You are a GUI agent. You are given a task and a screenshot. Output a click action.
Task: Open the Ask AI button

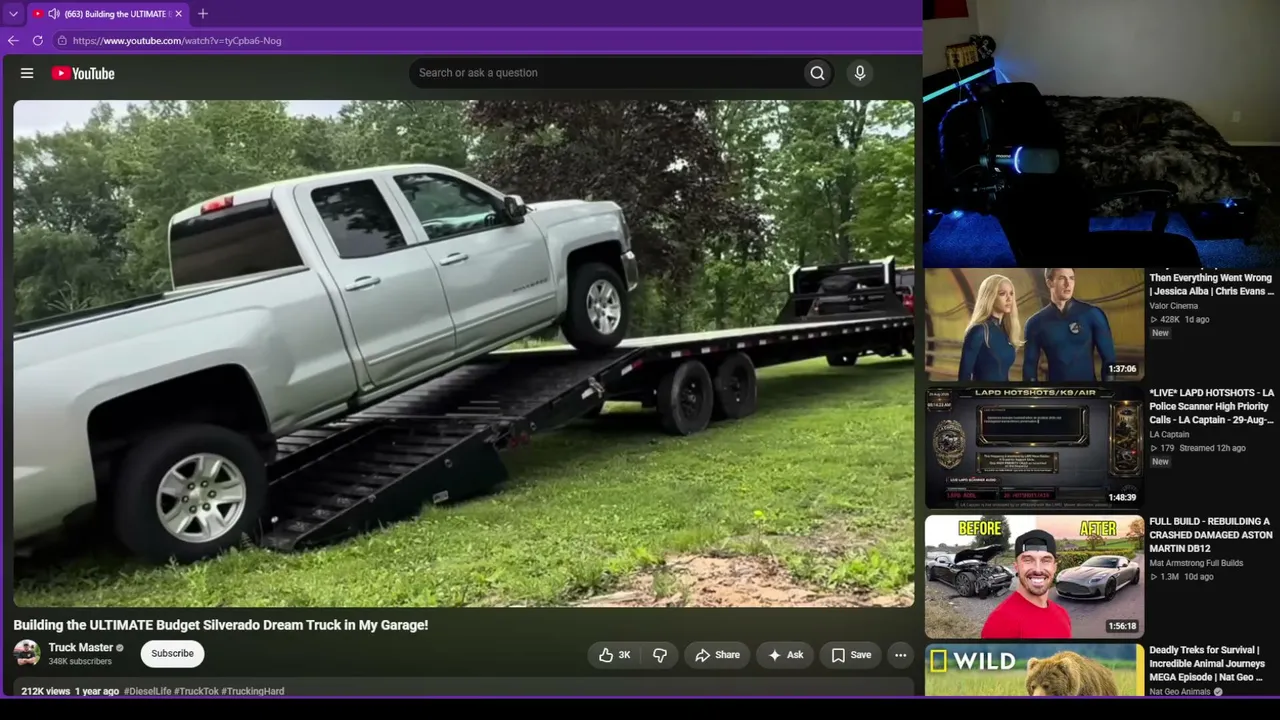(x=785, y=655)
